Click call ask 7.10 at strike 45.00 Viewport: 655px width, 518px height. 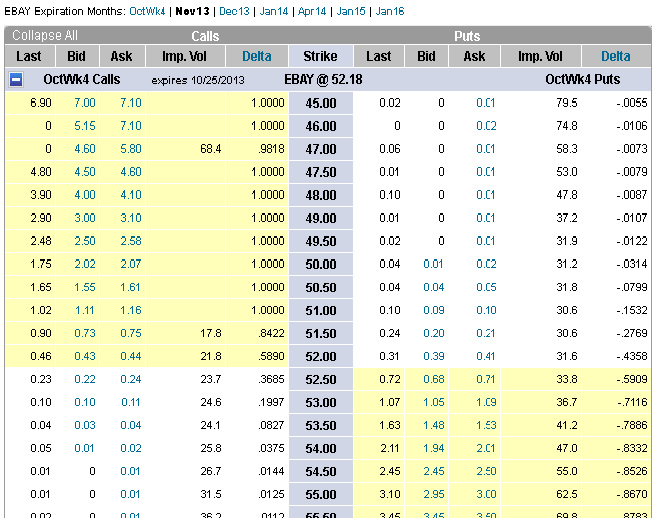click(131, 103)
